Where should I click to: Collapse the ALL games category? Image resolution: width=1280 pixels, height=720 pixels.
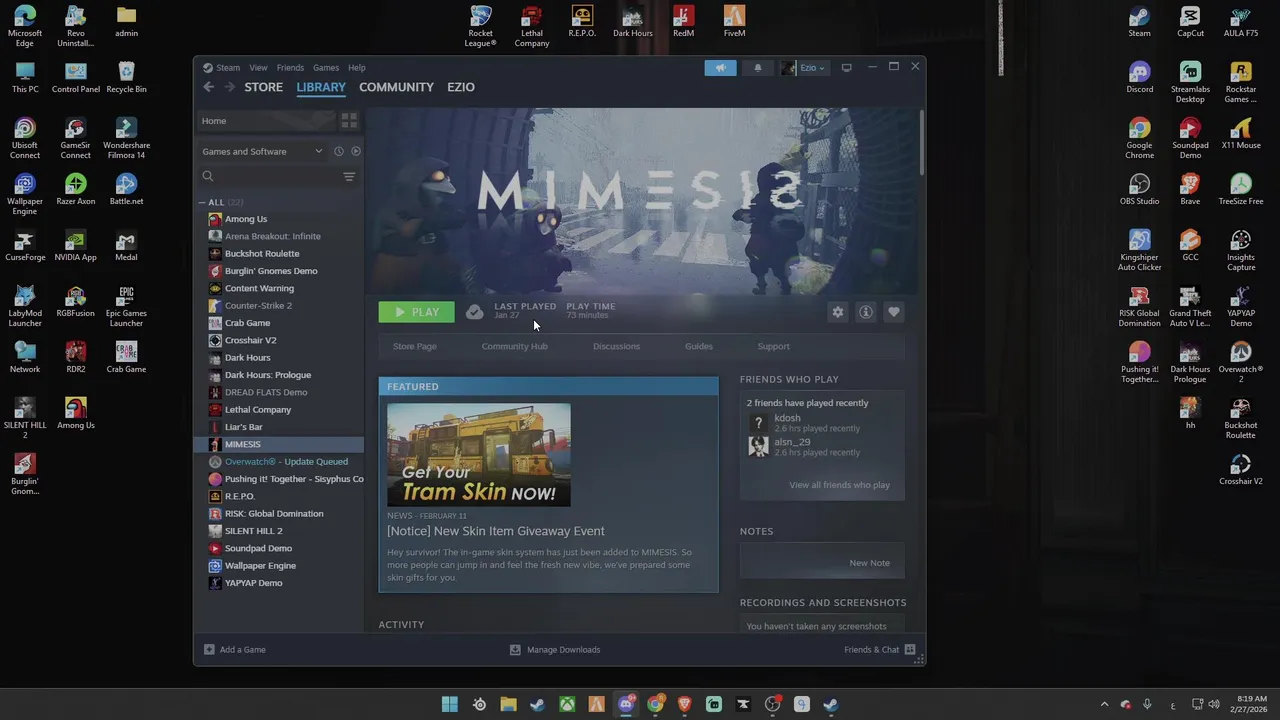[201, 202]
